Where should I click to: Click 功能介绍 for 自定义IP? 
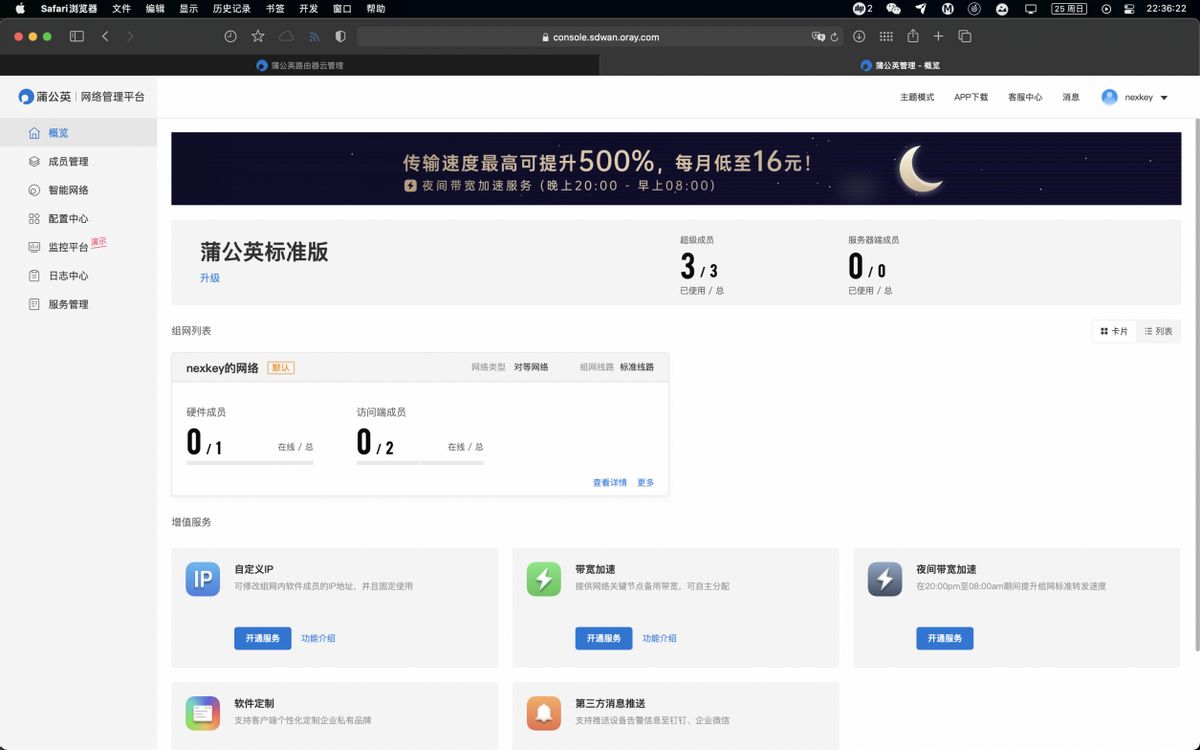pos(318,638)
